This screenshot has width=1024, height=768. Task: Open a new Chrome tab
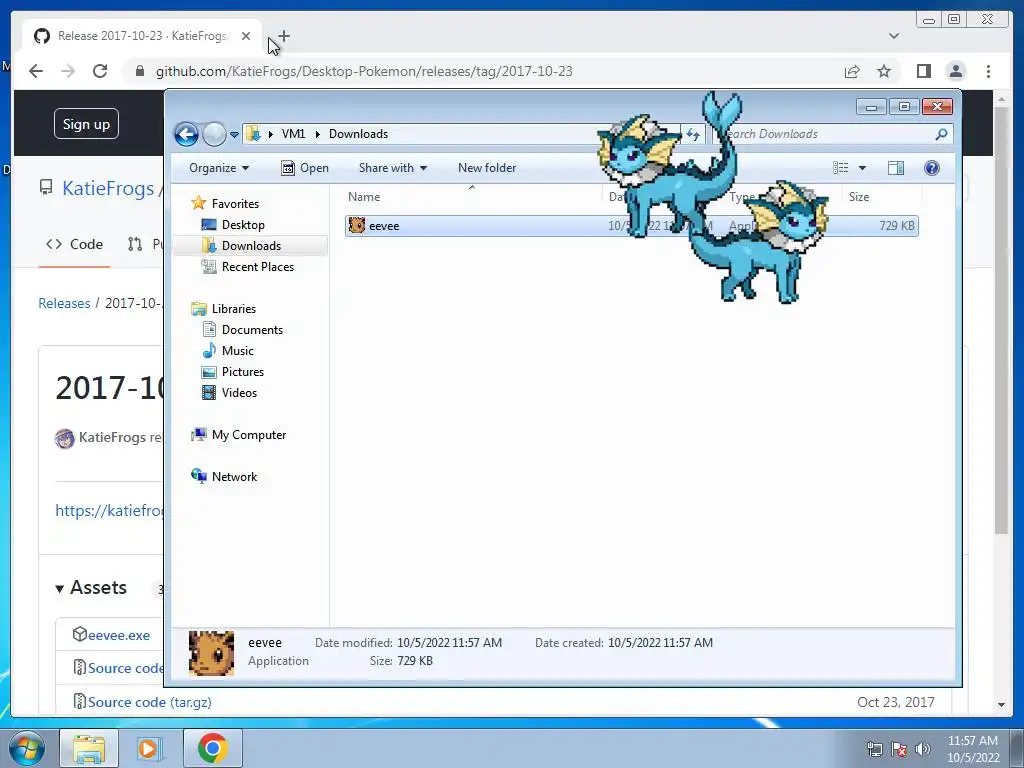point(283,36)
